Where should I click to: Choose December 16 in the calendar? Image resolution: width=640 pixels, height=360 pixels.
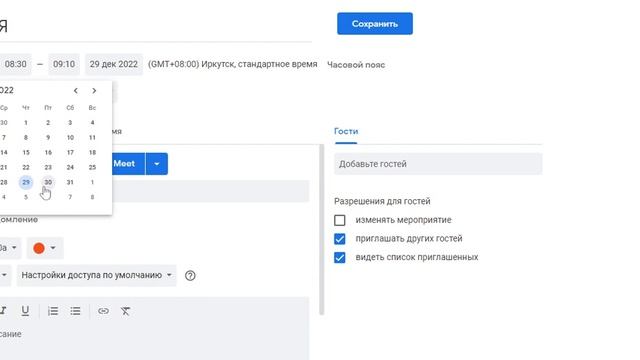click(48, 152)
